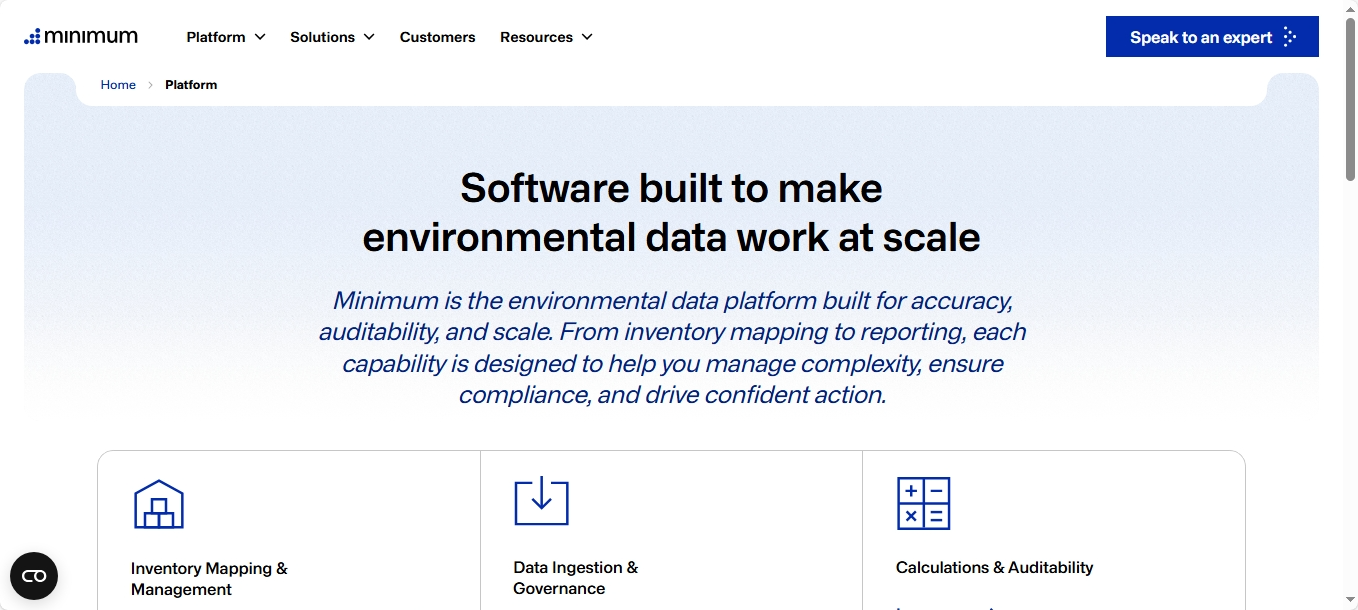The height and width of the screenshot is (610, 1358).
Task: Navigate to Home in the breadcrumb
Action: [118, 85]
